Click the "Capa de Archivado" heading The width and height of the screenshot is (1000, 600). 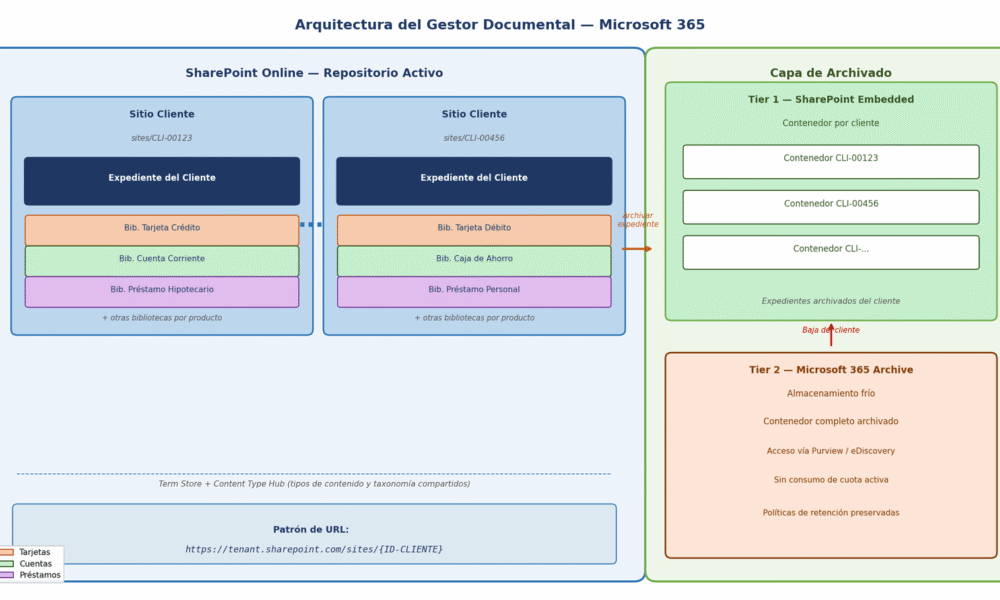[830, 73]
